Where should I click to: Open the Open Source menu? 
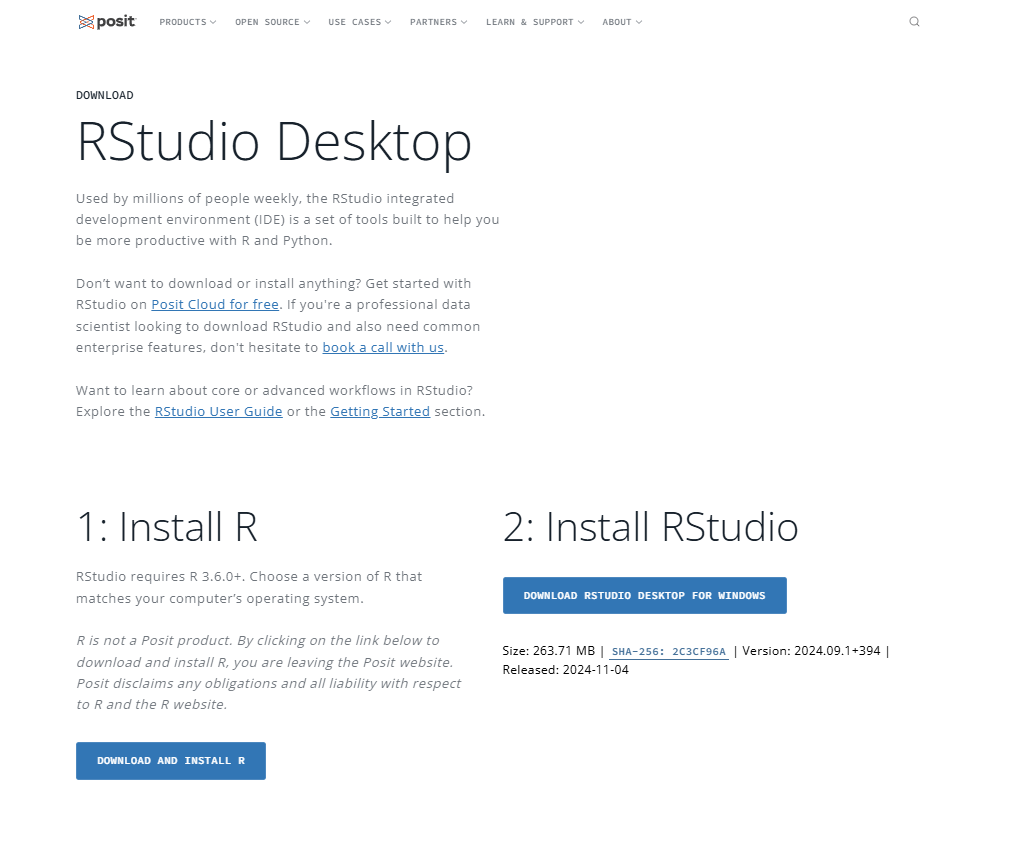coord(272,22)
